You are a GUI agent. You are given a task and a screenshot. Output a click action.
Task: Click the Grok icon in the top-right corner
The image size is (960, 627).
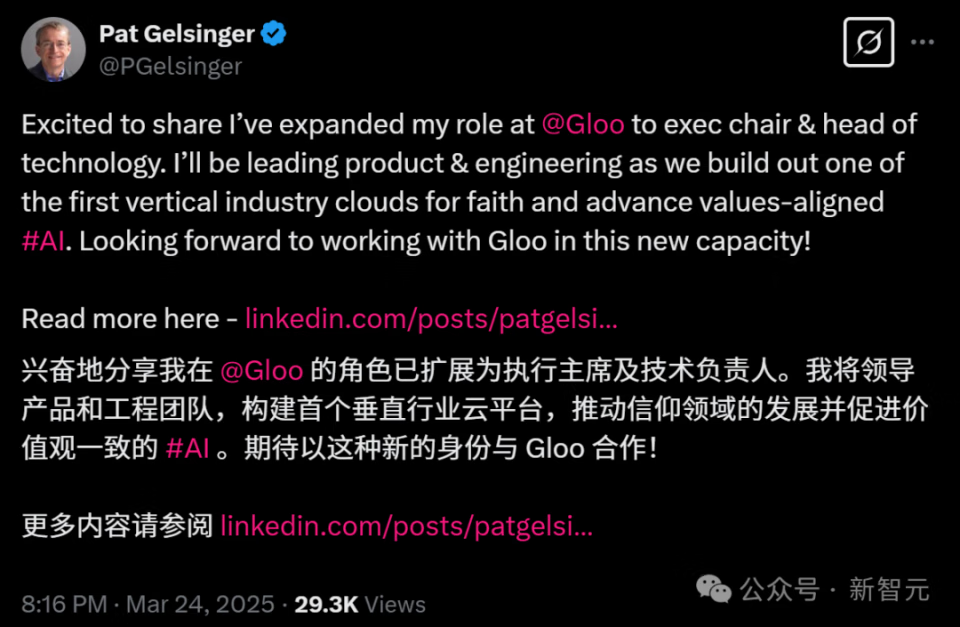(x=868, y=42)
